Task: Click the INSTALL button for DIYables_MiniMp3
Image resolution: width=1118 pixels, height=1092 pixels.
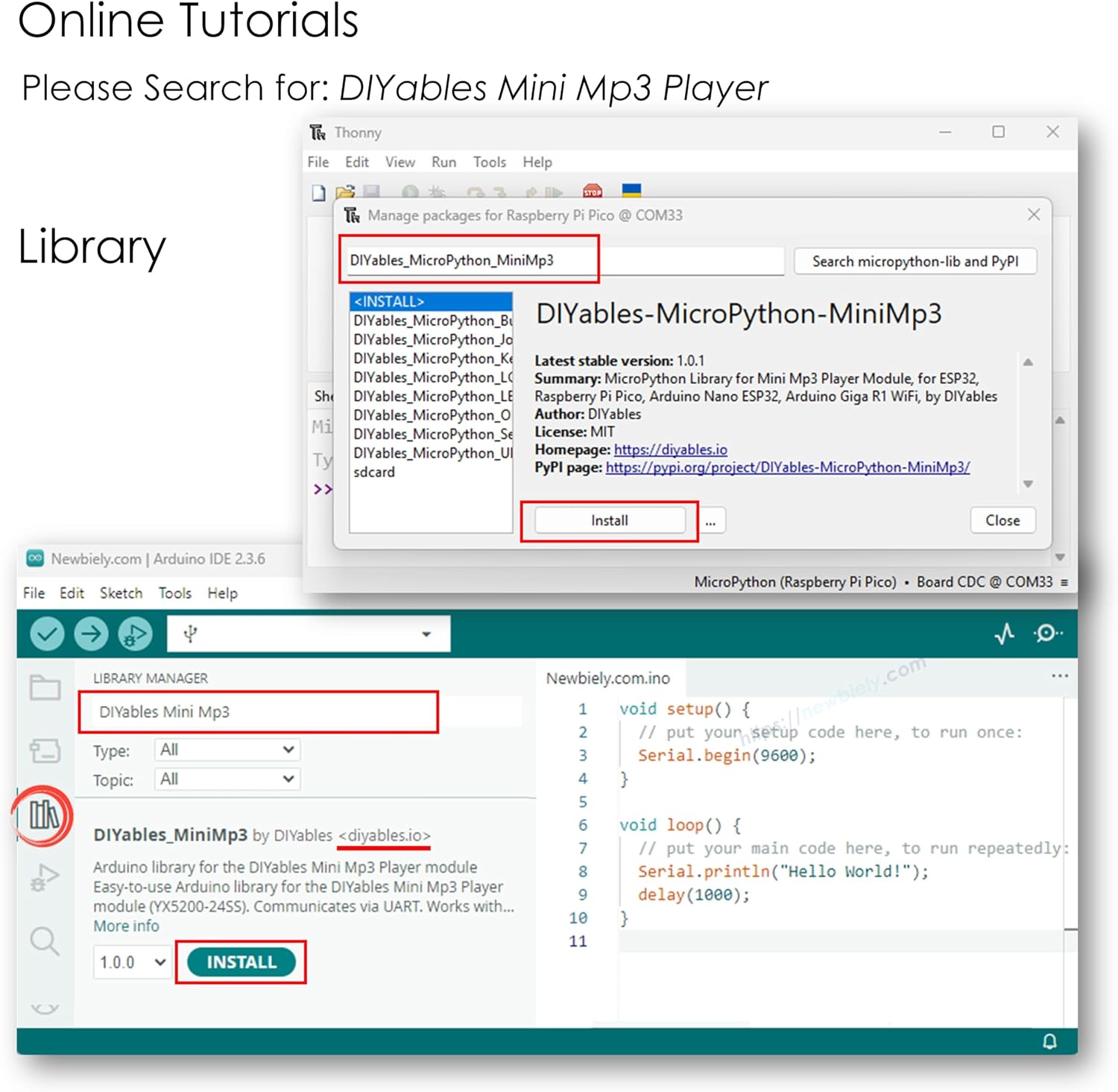Action: pyautogui.click(x=241, y=962)
